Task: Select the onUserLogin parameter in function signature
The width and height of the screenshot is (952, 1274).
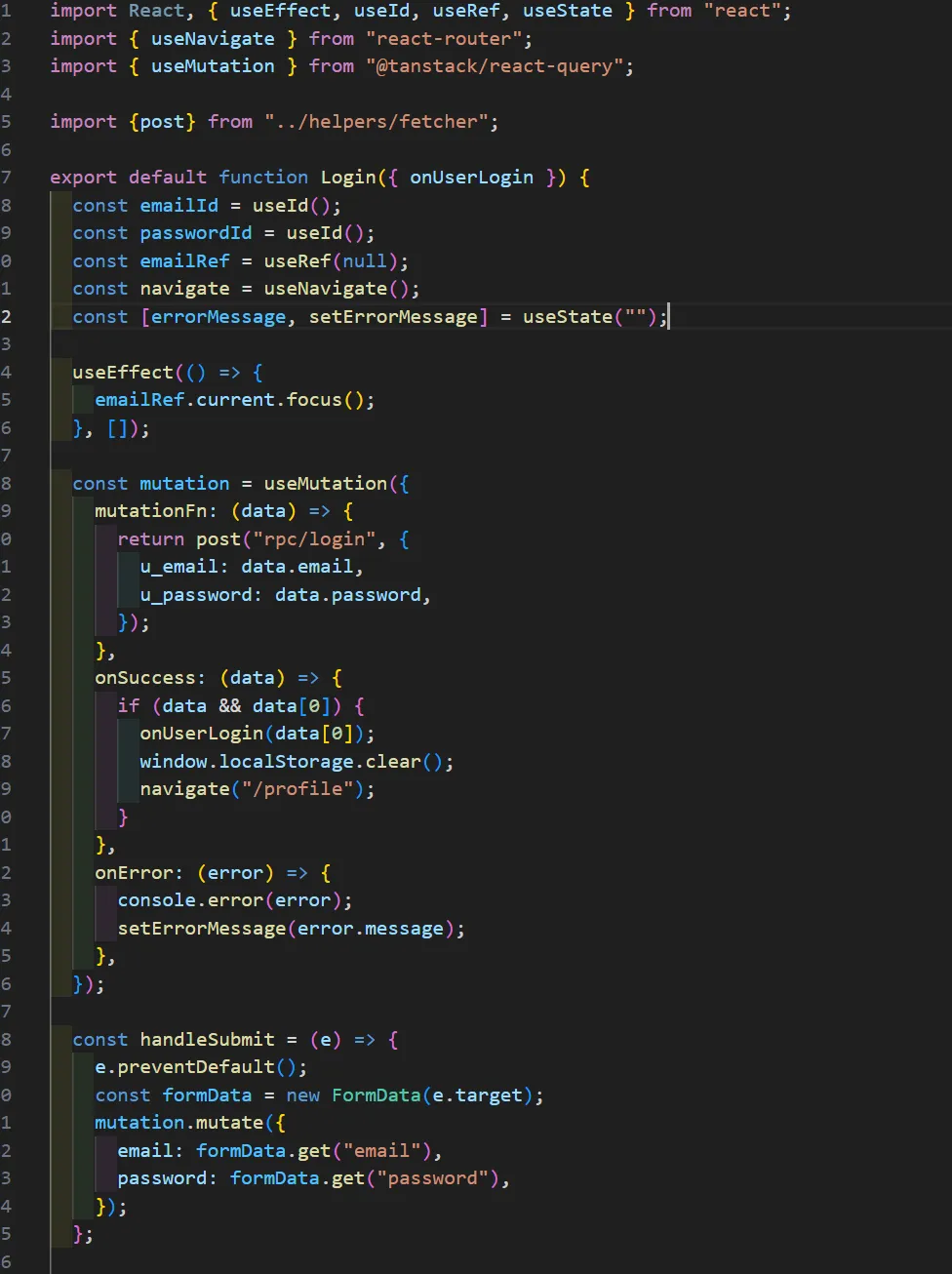Action: click(471, 178)
